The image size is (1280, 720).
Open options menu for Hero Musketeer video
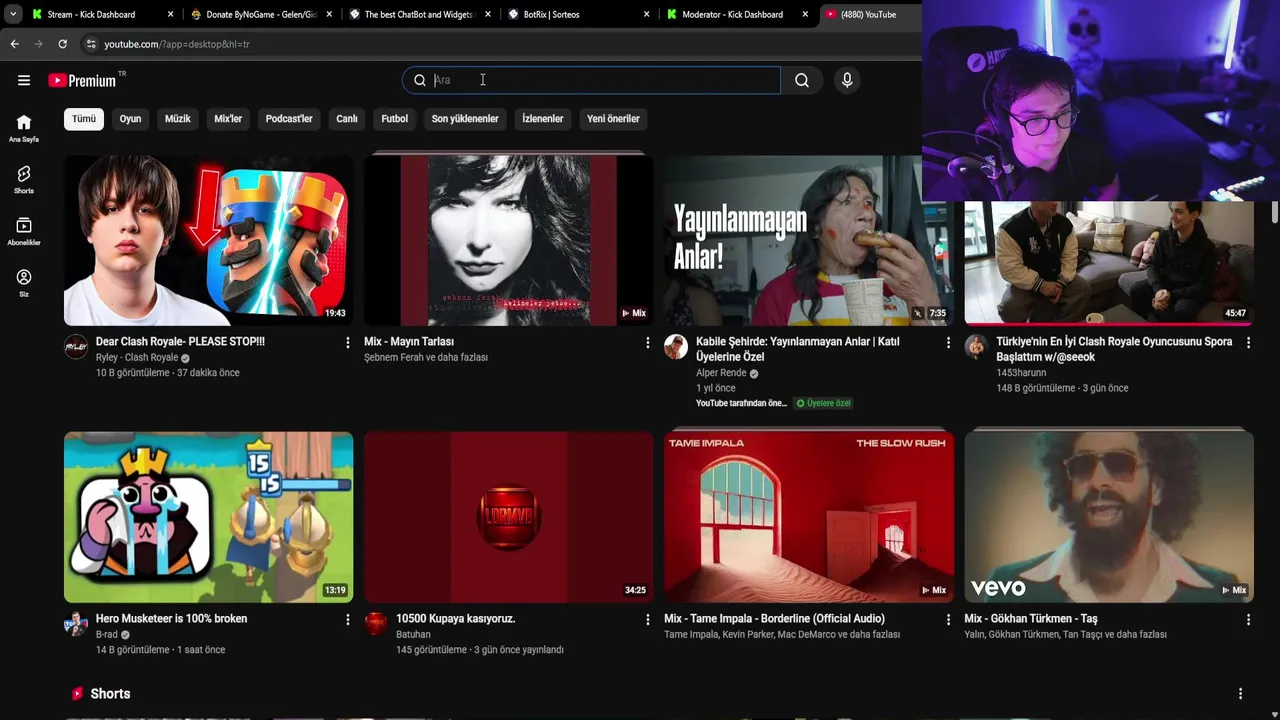pyautogui.click(x=348, y=619)
